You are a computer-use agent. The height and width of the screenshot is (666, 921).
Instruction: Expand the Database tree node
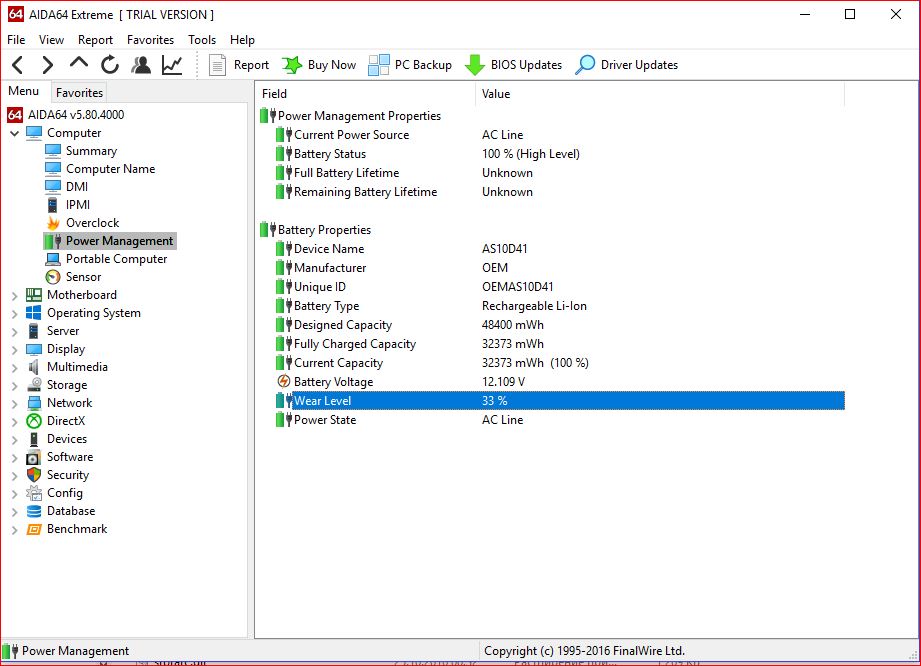tap(15, 512)
